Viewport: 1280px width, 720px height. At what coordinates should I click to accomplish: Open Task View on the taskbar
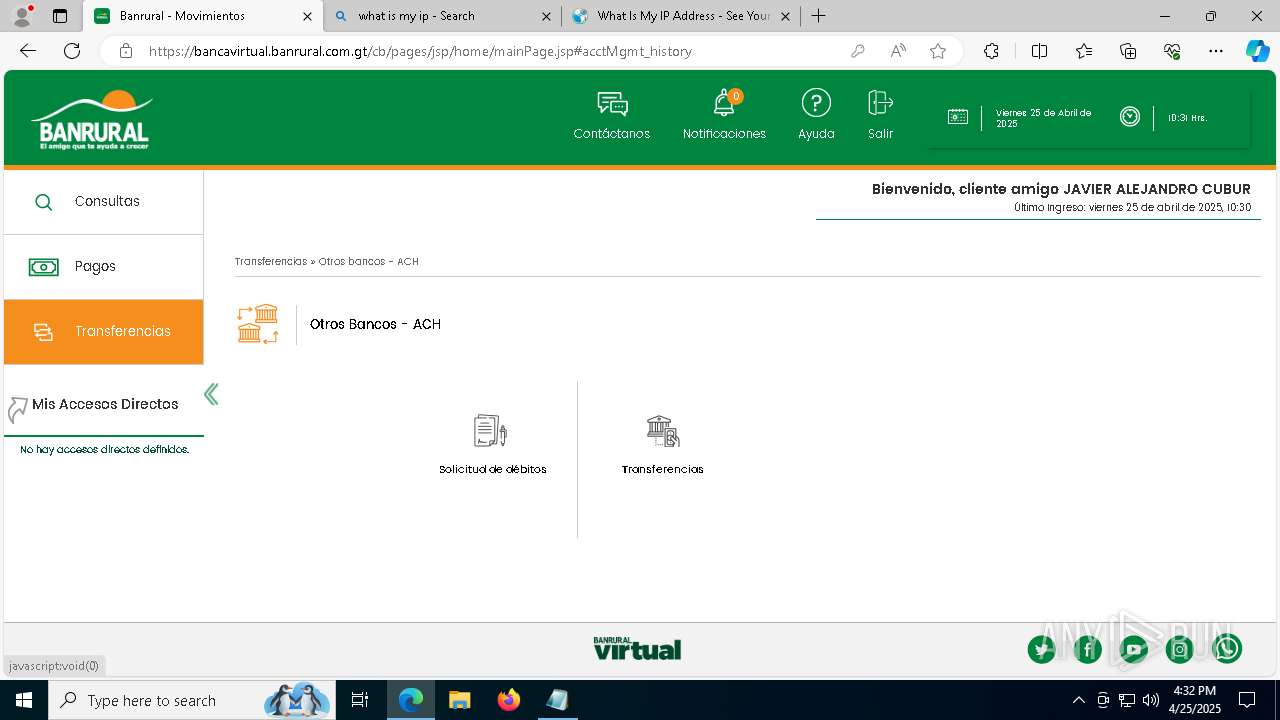tap(360, 700)
